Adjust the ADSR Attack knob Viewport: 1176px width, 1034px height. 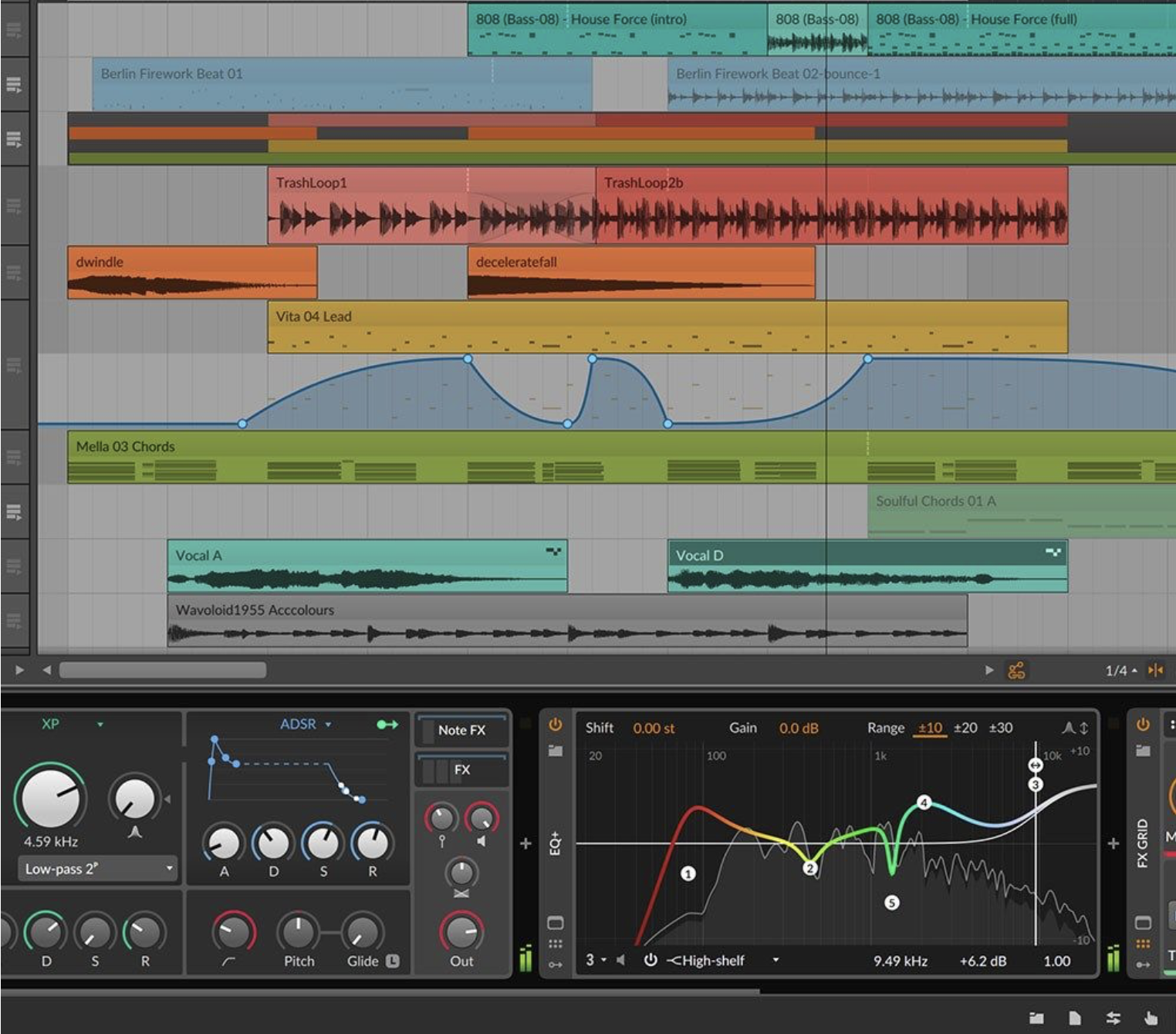pos(224,843)
